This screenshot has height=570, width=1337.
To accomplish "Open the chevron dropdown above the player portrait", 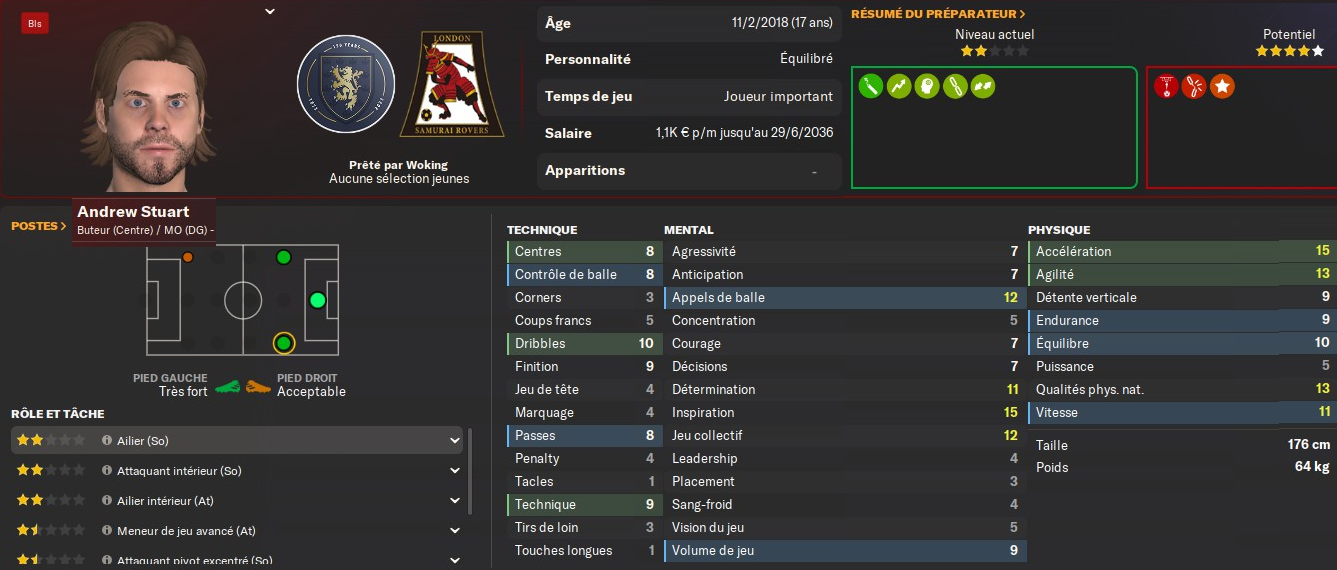I will [x=270, y=12].
